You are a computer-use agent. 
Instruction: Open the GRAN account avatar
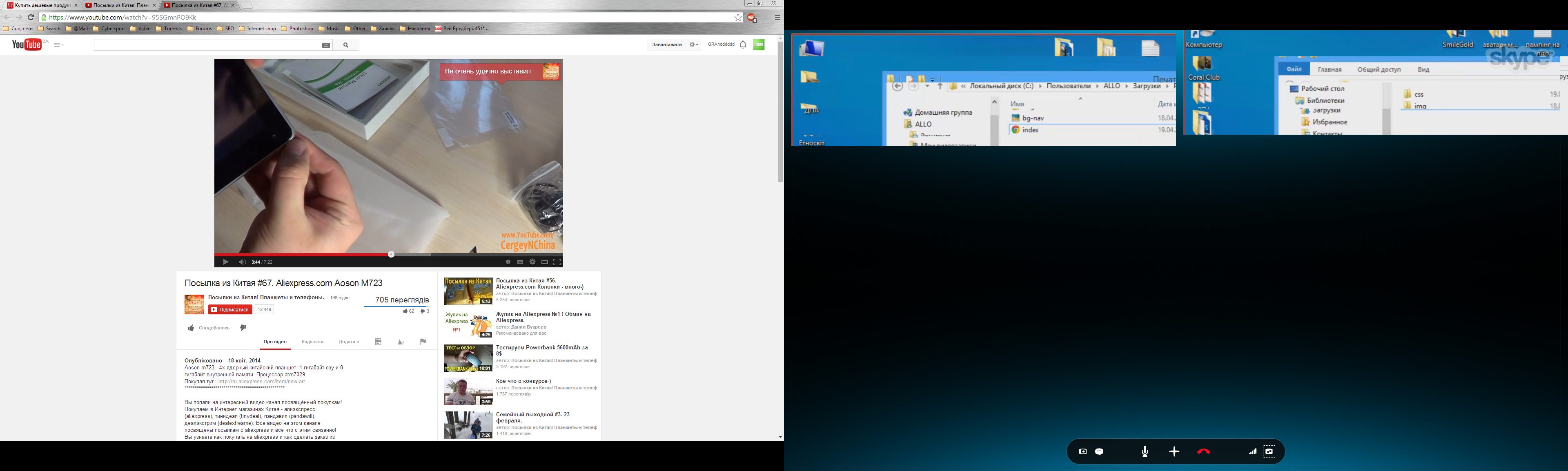(x=759, y=44)
